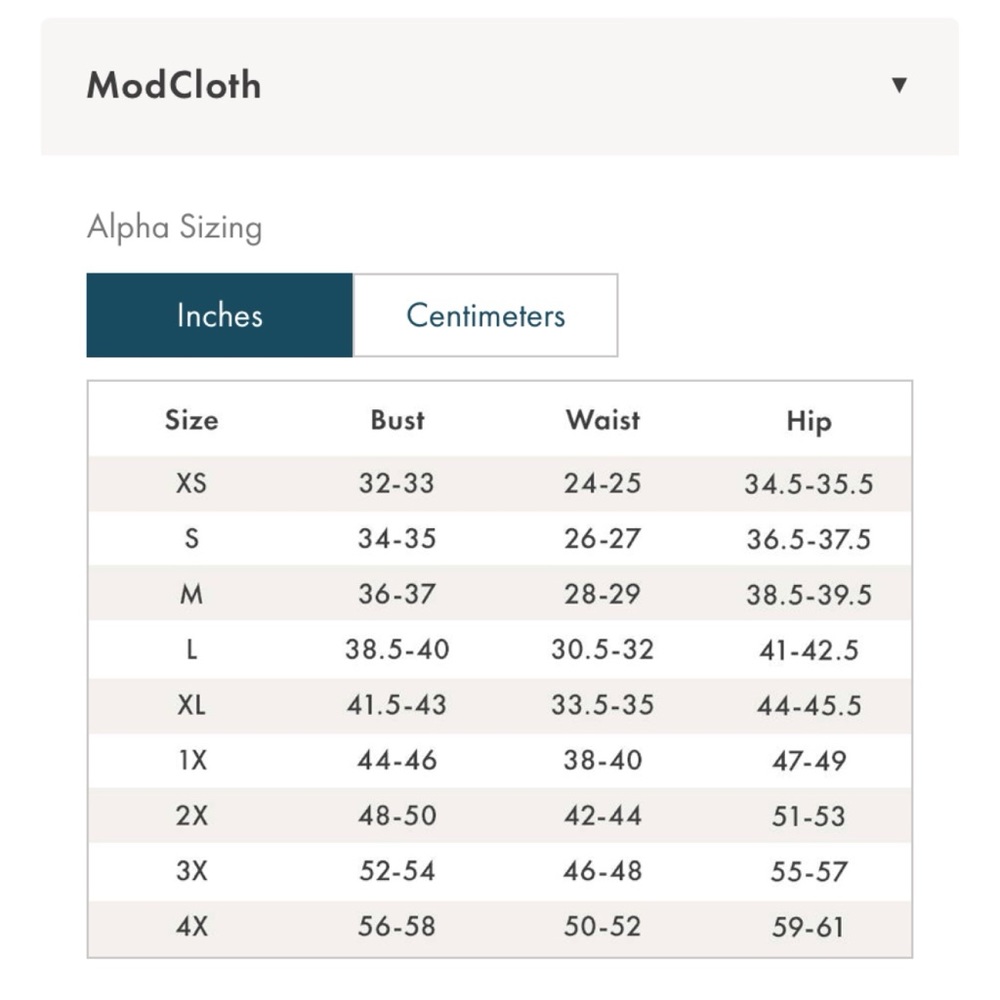
Task: Click the M waist value 28-29
Action: click(602, 594)
